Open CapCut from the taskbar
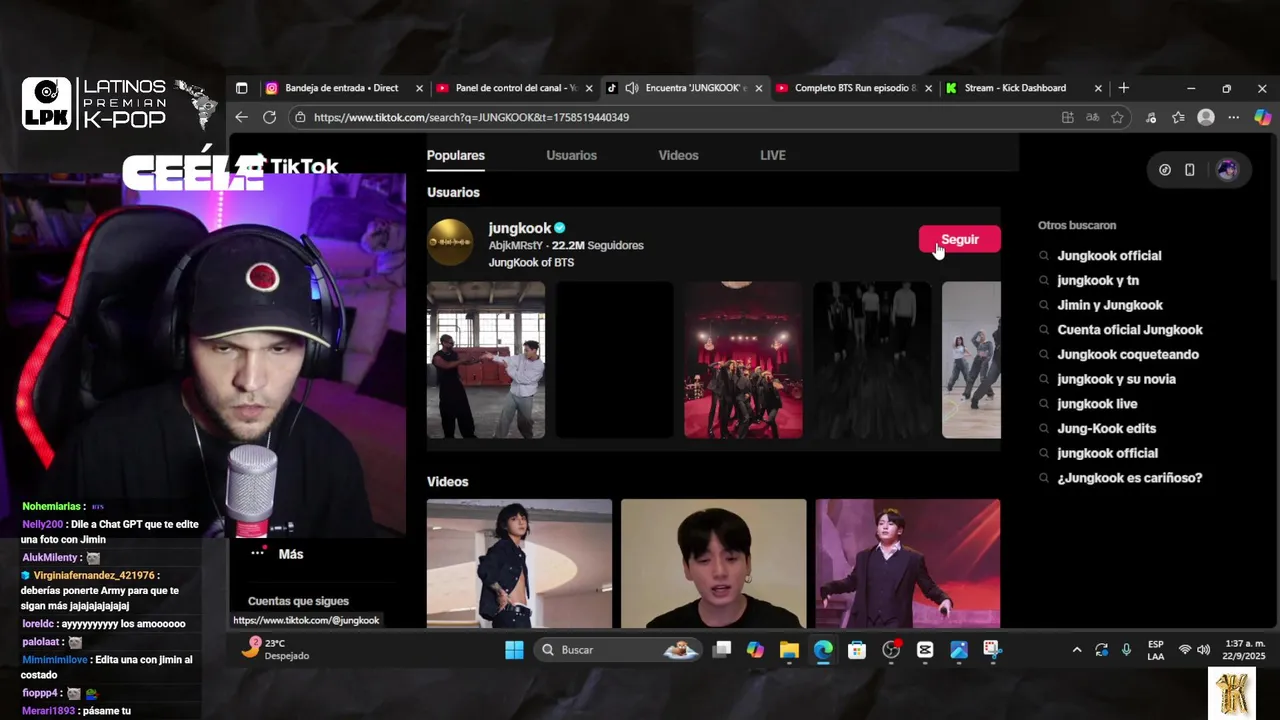This screenshot has width=1280, height=720. 925,650
